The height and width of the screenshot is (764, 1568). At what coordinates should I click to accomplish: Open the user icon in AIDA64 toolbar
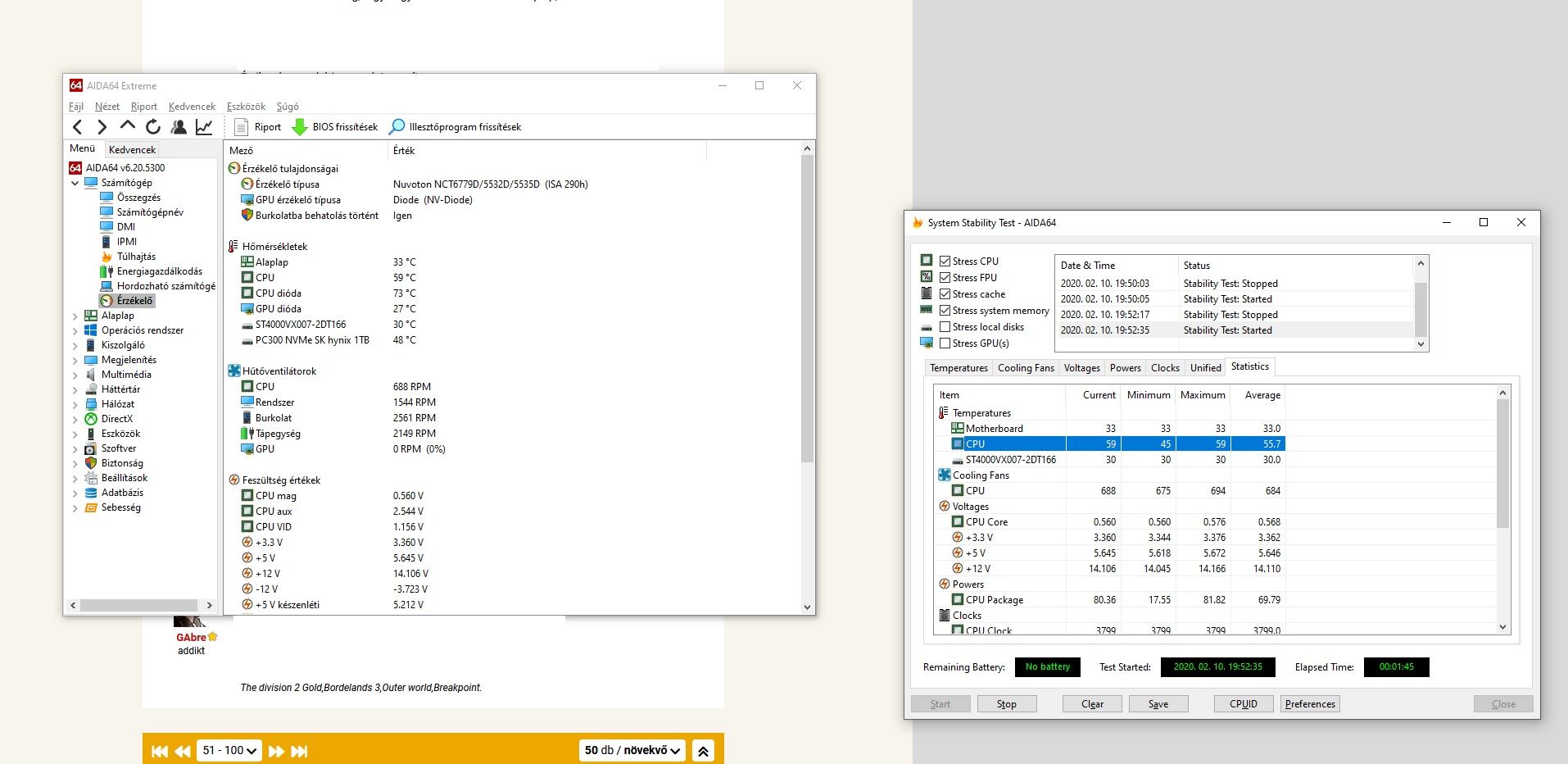[179, 127]
